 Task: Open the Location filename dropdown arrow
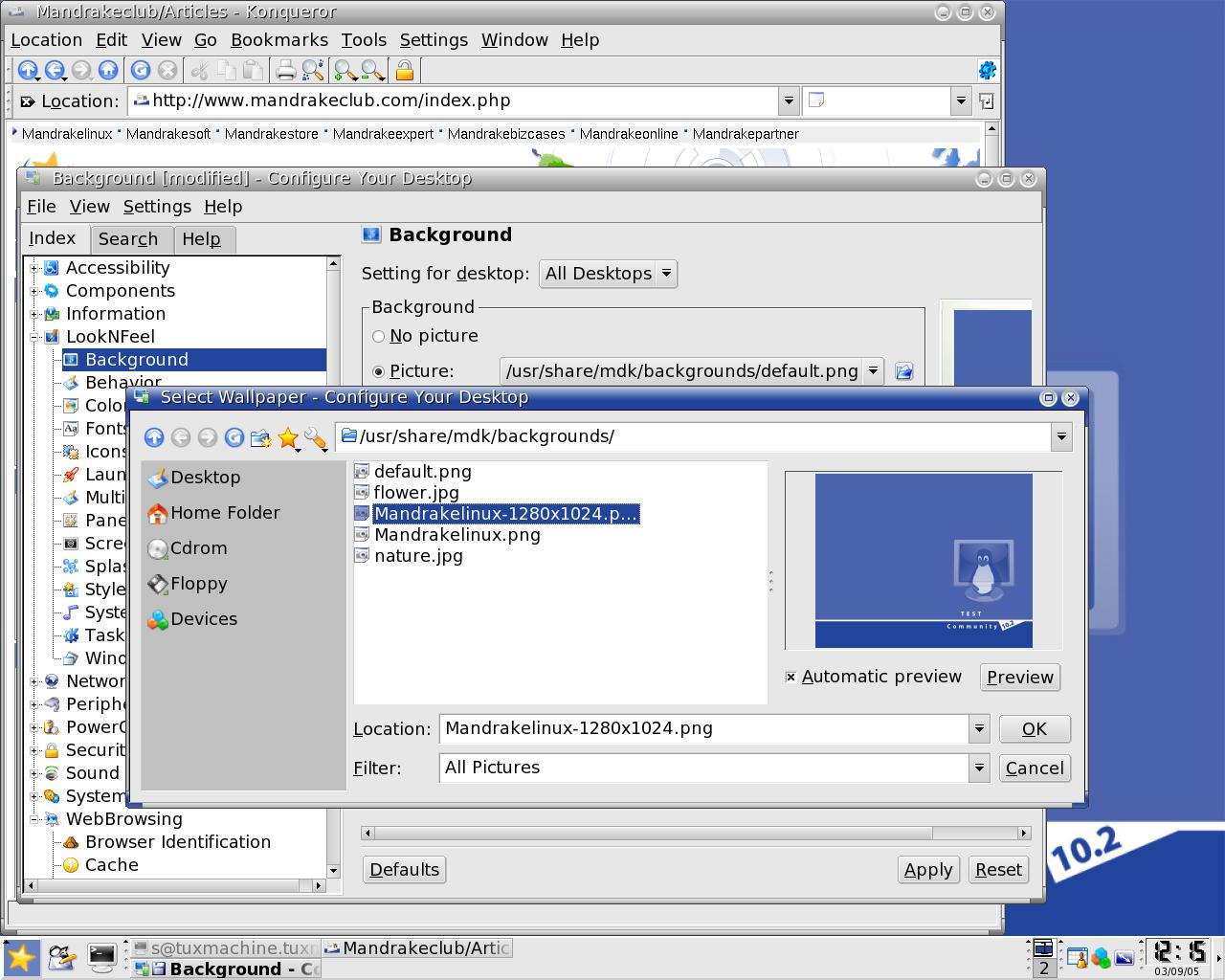979,729
